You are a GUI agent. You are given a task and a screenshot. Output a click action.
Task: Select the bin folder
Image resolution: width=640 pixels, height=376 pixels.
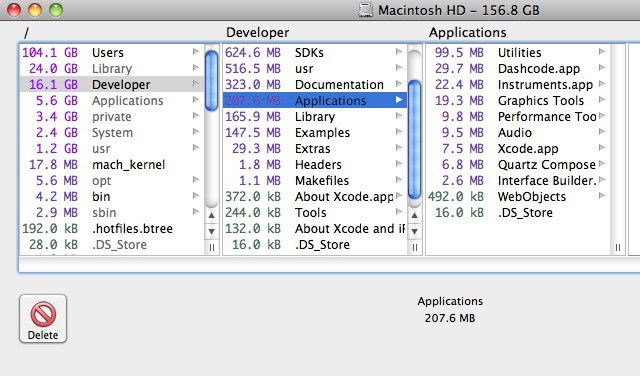112,196
